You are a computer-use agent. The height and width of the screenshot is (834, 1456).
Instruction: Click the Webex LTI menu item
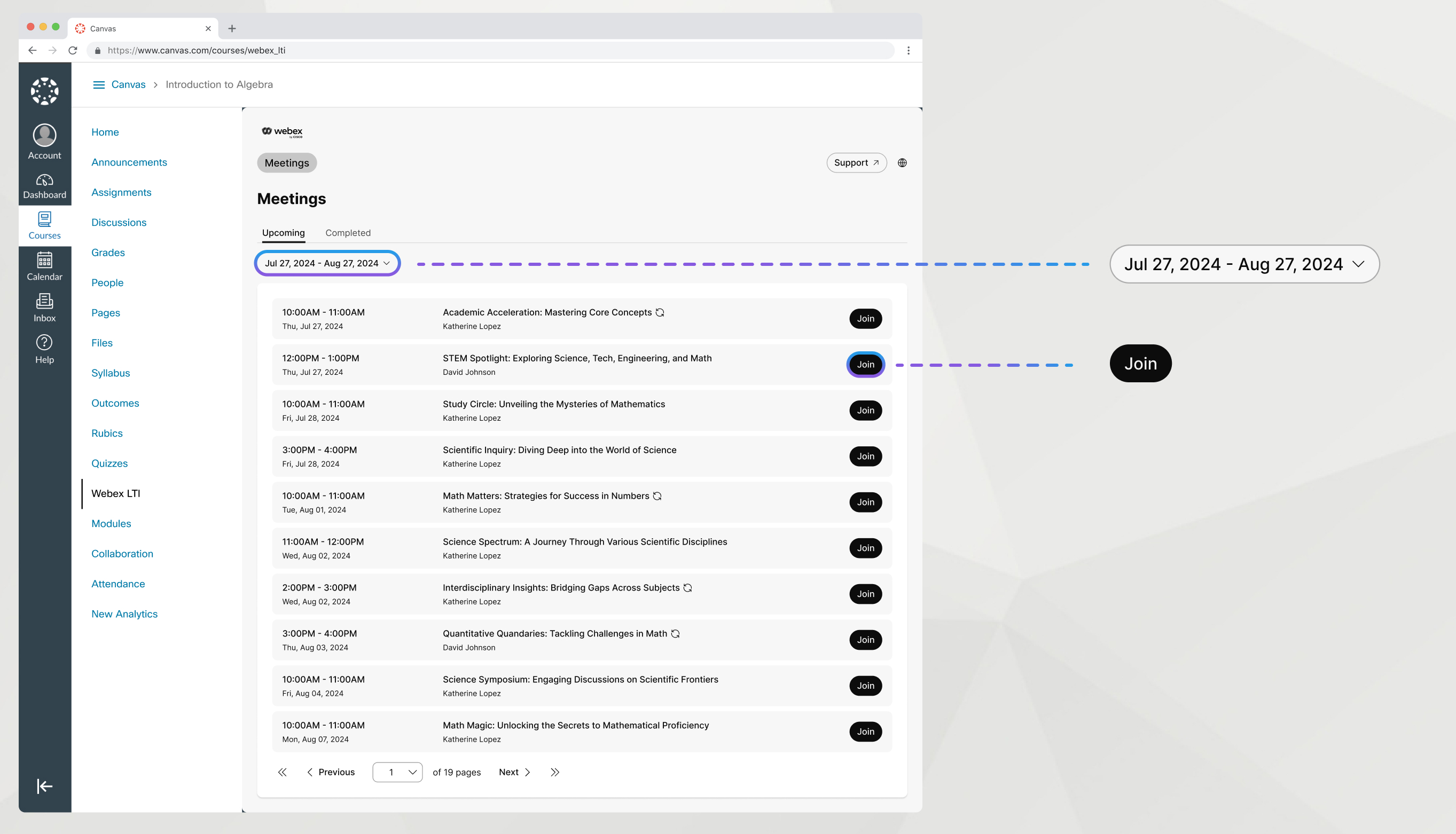pyautogui.click(x=115, y=493)
